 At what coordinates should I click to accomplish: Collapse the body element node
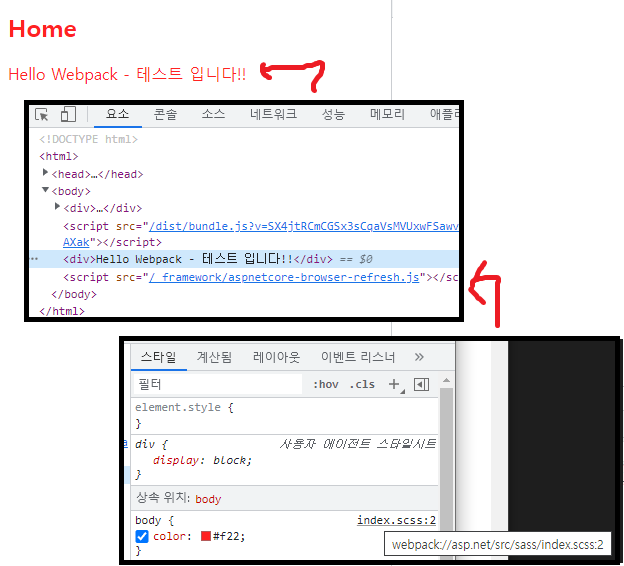[x=45, y=190]
